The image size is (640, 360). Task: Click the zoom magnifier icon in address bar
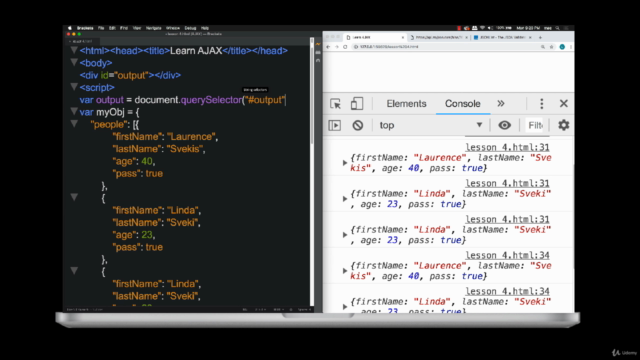pyautogui.click(x=543, y=47)
